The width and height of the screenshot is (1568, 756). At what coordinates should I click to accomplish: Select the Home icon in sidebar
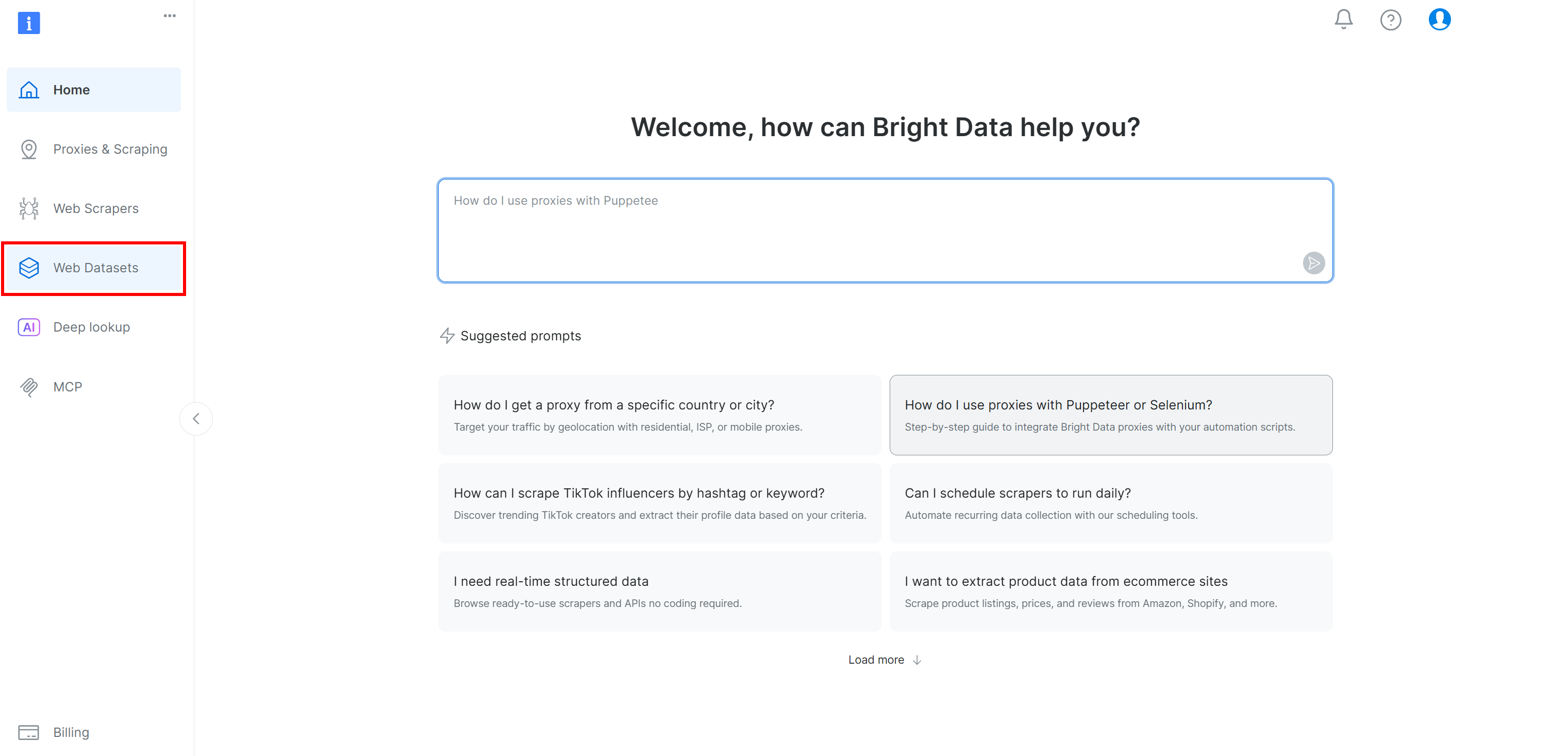29,90
